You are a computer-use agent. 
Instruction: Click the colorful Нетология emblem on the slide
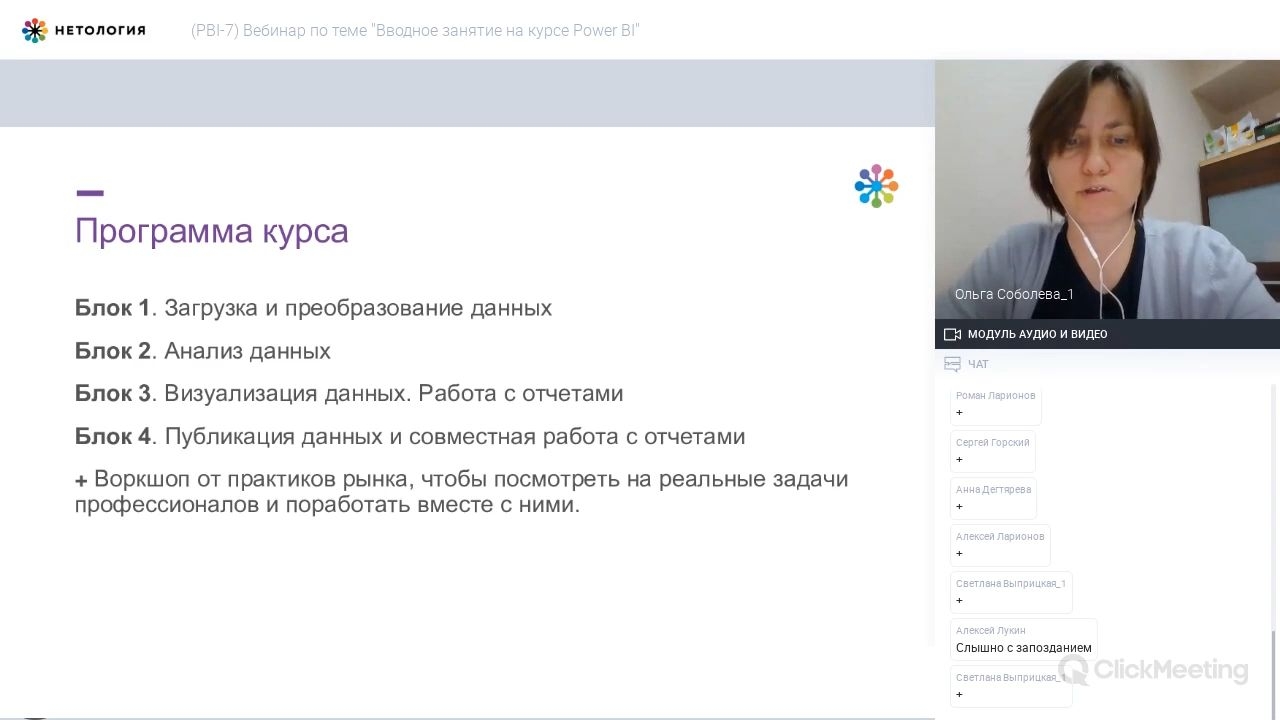(x=876, y=186)
